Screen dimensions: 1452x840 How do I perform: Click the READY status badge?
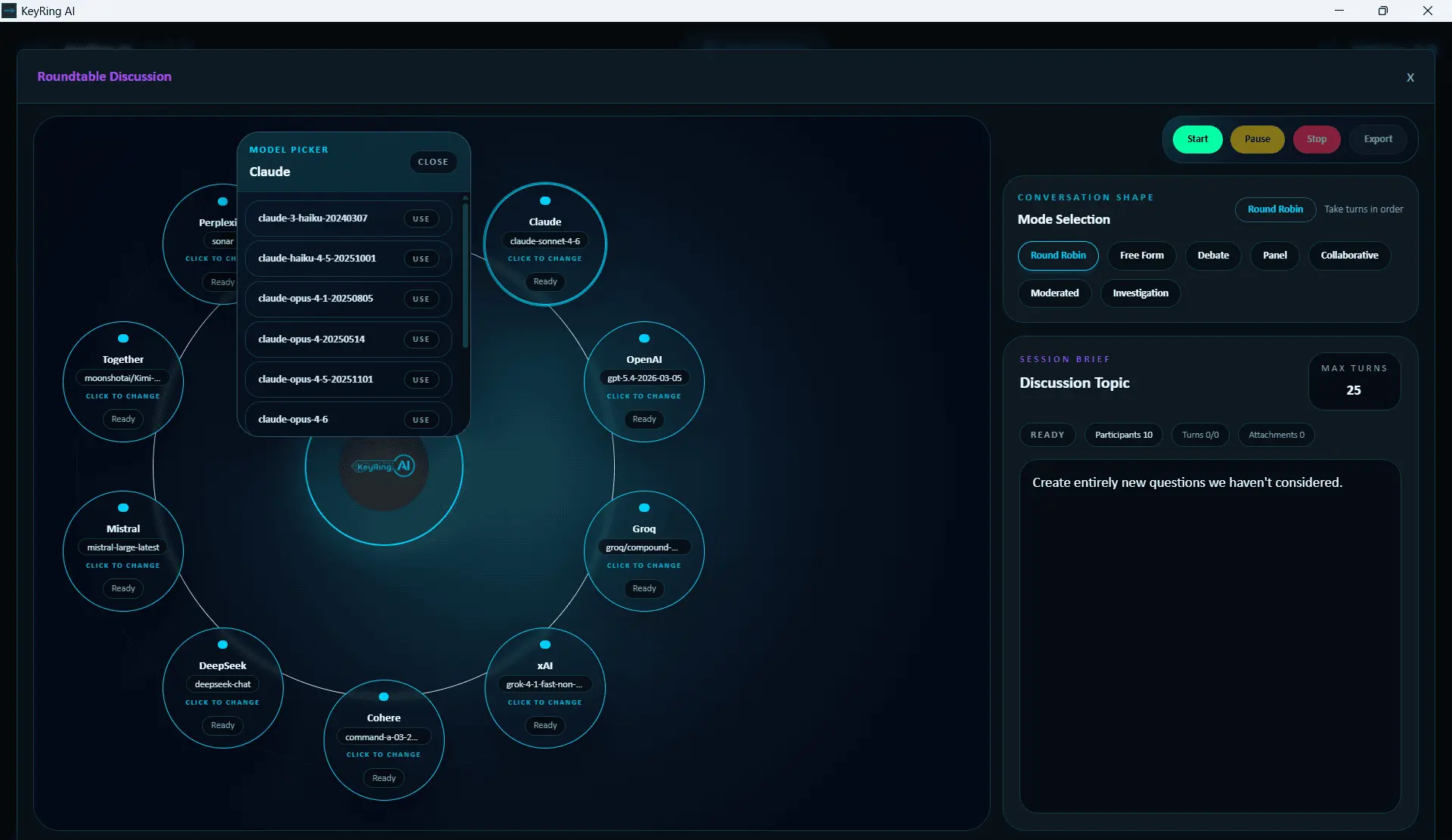(x=1047, y=435)
